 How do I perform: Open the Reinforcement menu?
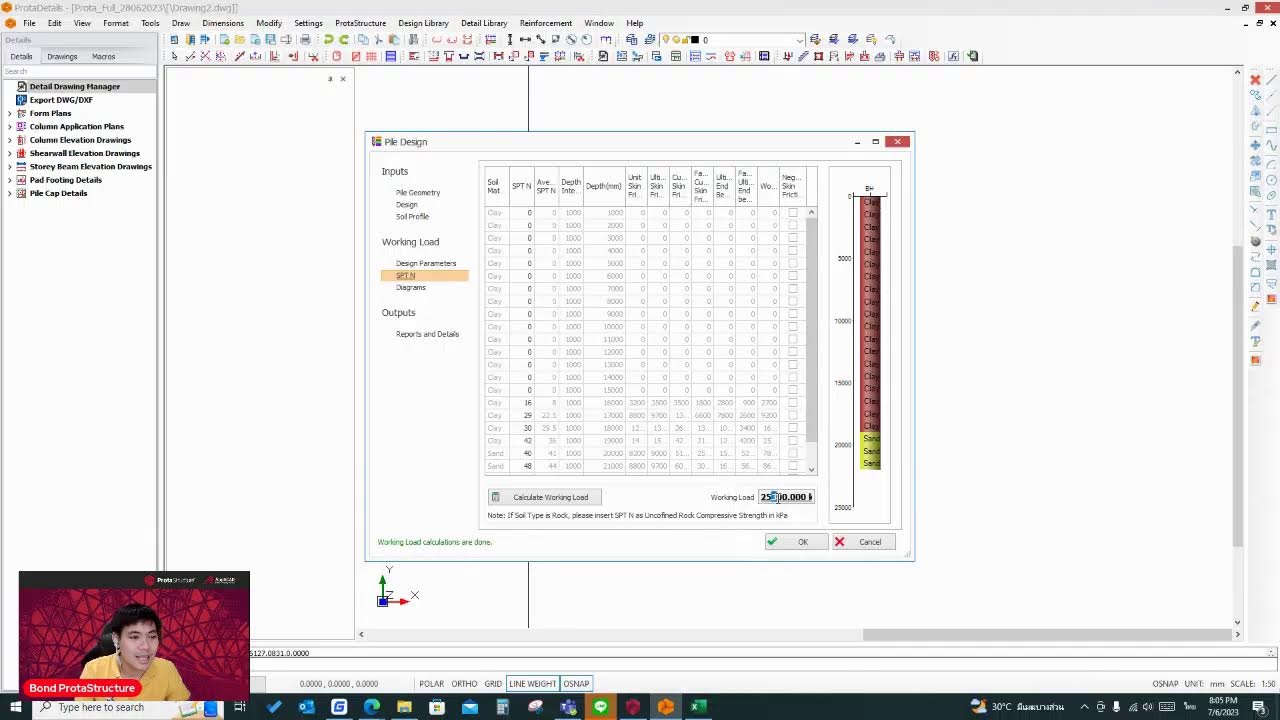[x=545, y=23]
